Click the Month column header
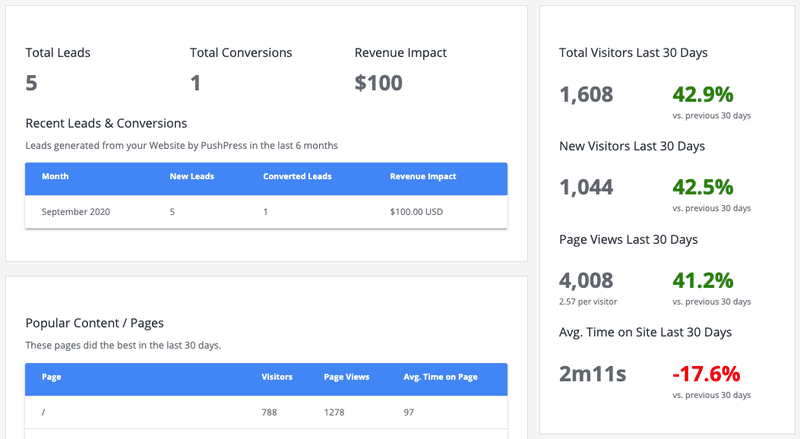The image size is (800, 439). (55, 177)
